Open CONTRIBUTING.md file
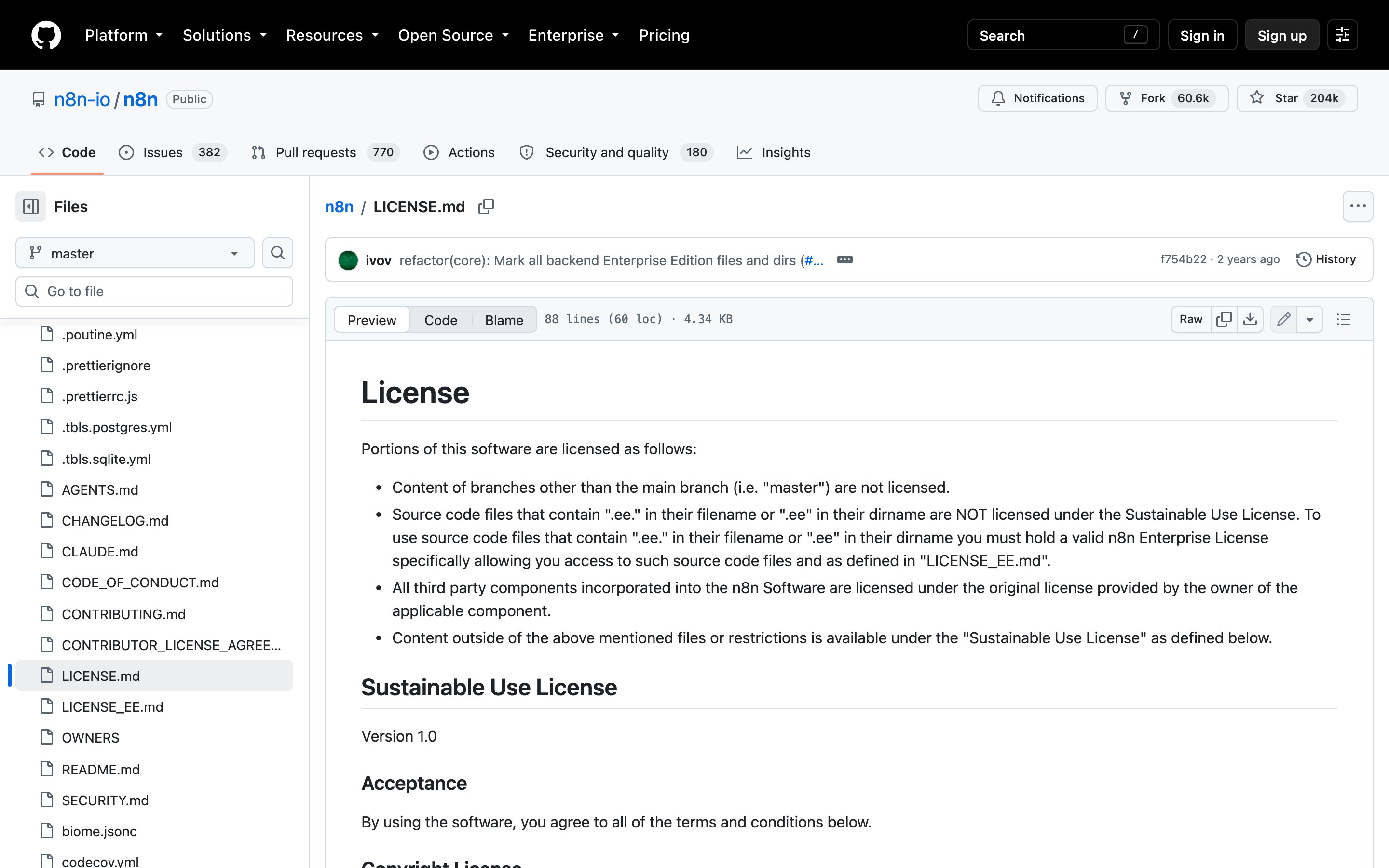The width and height of the screenshot is (1389, 868). coord(154,614)
